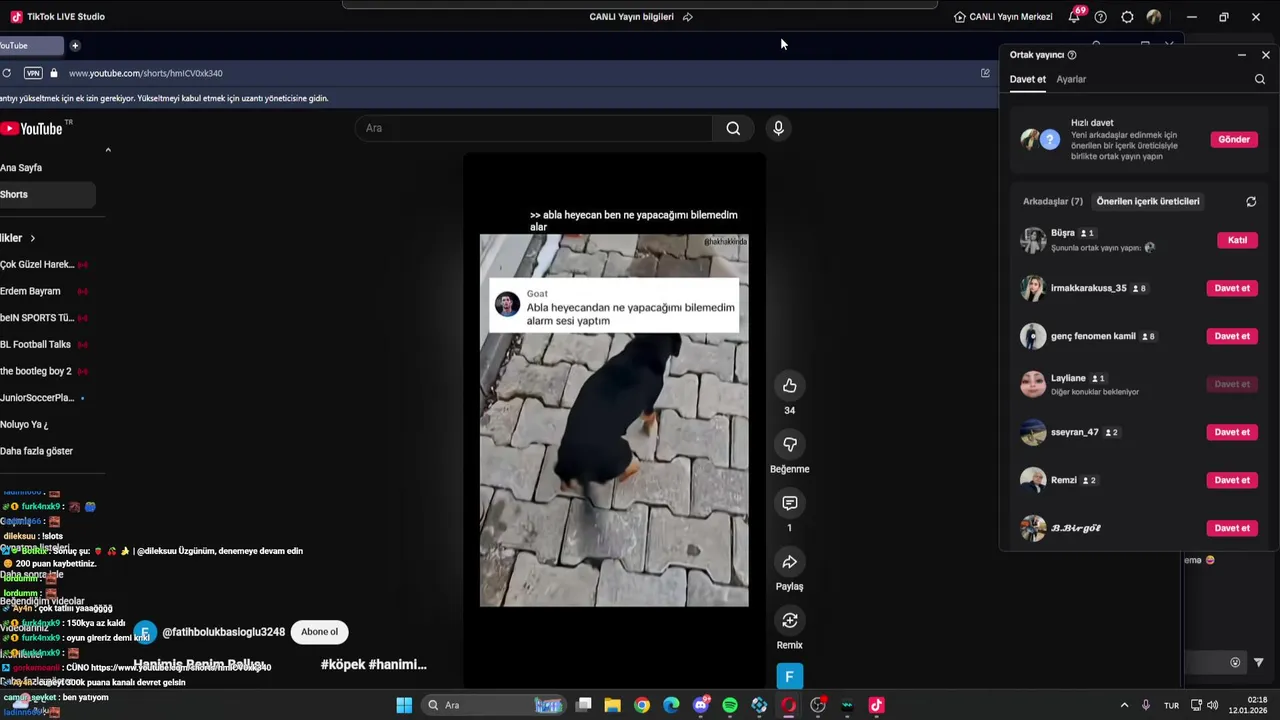Select the Arkadaşlar (7) tab
Screen dimensions: 1280x720
(x=1053, y=201)
